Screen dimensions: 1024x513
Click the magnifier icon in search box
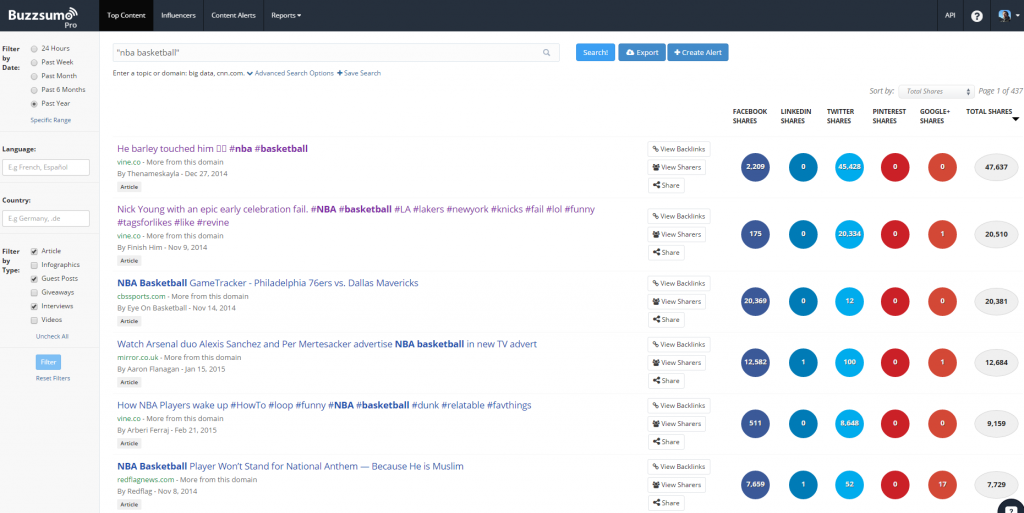tap(547, 52)
